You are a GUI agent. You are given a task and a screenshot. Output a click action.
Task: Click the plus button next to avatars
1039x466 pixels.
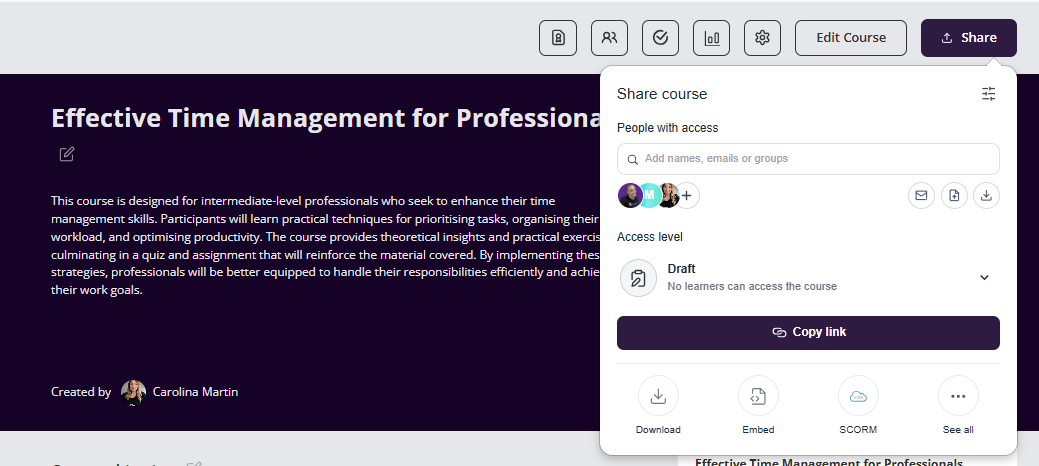687,196
